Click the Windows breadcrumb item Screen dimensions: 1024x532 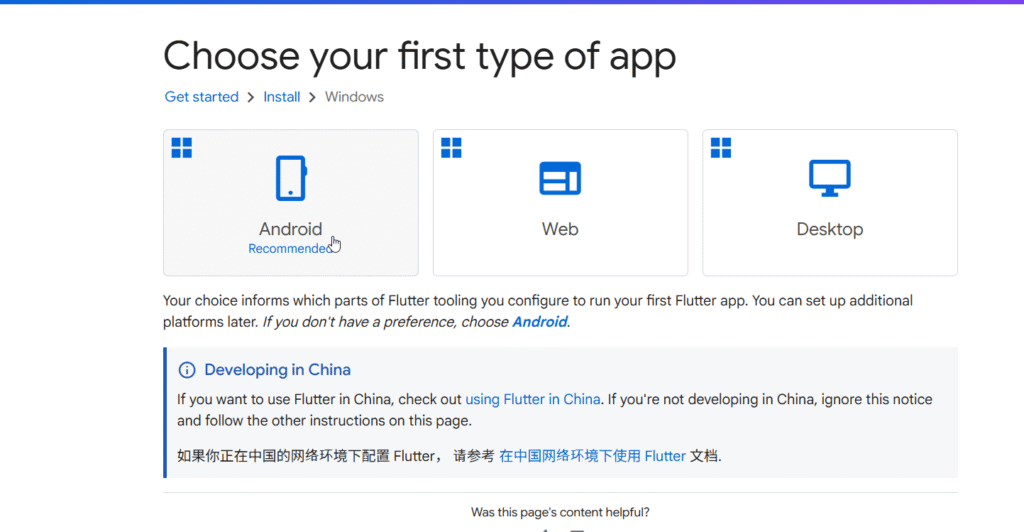click(354, 97)
